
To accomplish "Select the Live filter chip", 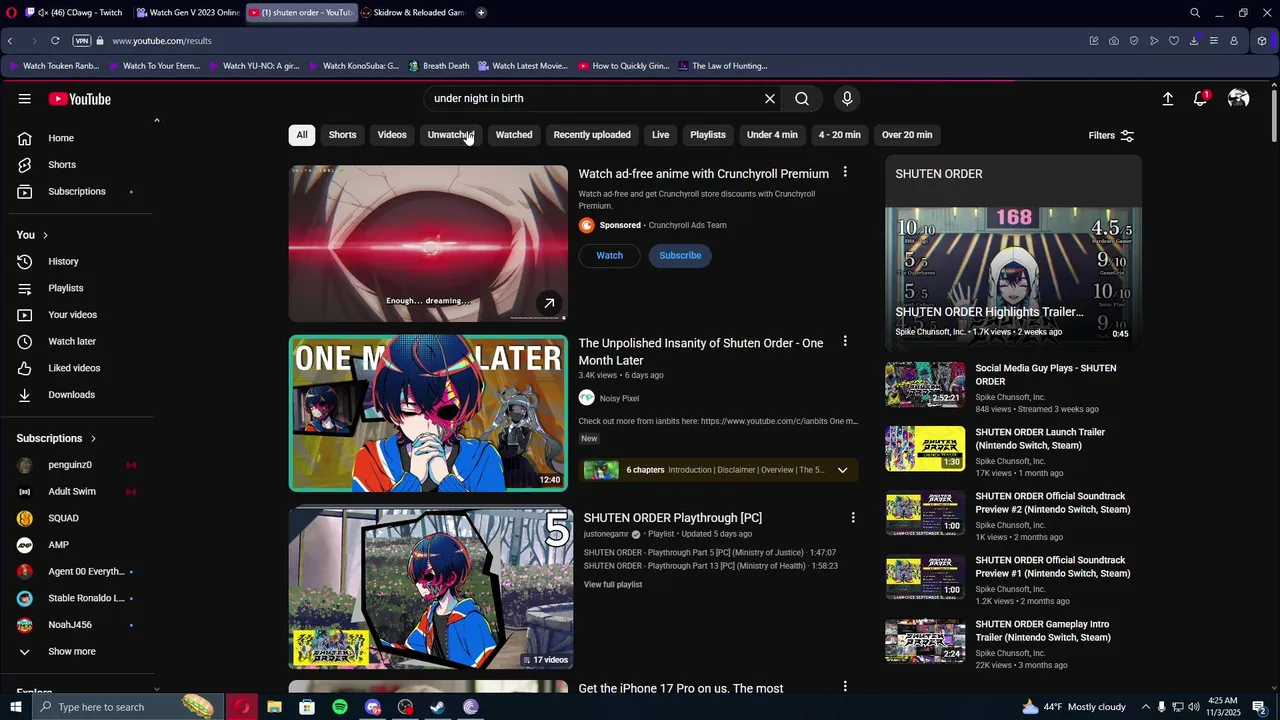I will (661, 135).
